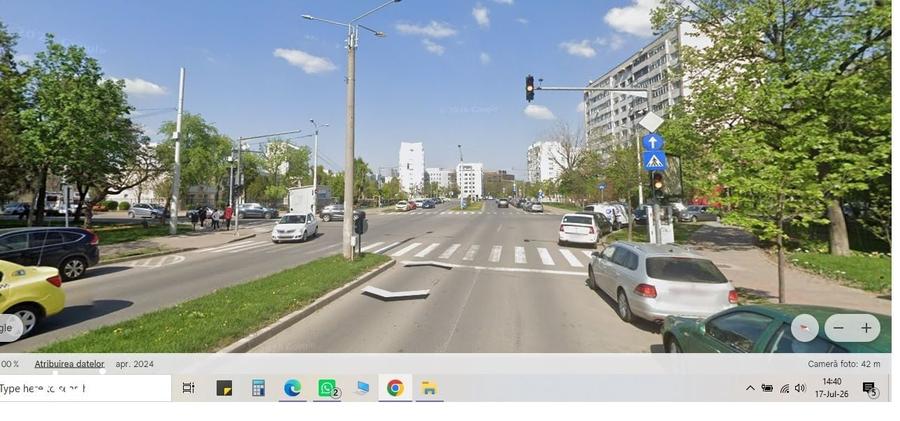The width and height of the screenshot is (900, 421).
Task: Click the Street View compass button
Action: click(805, 328)
